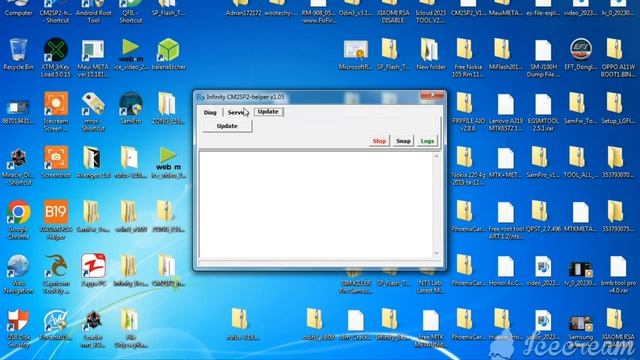
Task: Click inside the empty log output area
Action: click(316, 204)
